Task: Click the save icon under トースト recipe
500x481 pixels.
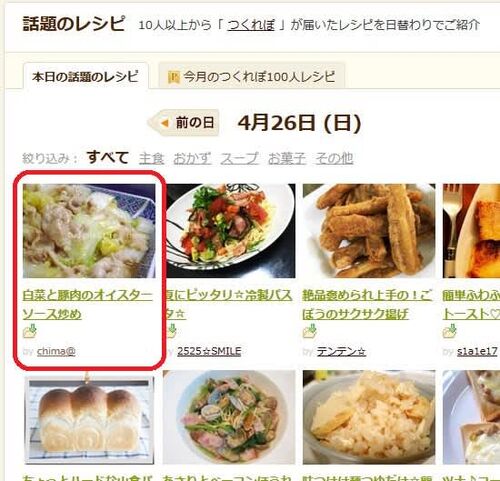Action: point(450,331)
